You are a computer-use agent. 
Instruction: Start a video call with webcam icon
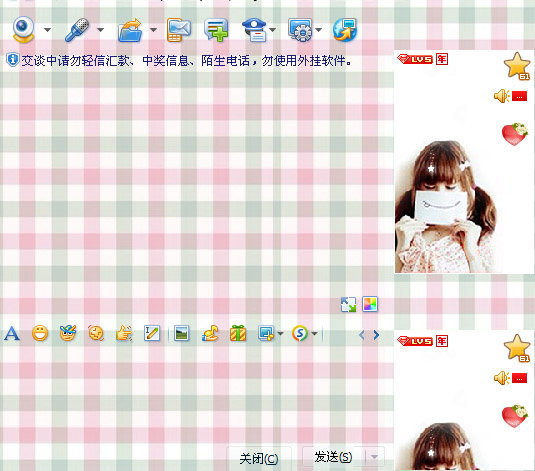click(x=23, y=30)
